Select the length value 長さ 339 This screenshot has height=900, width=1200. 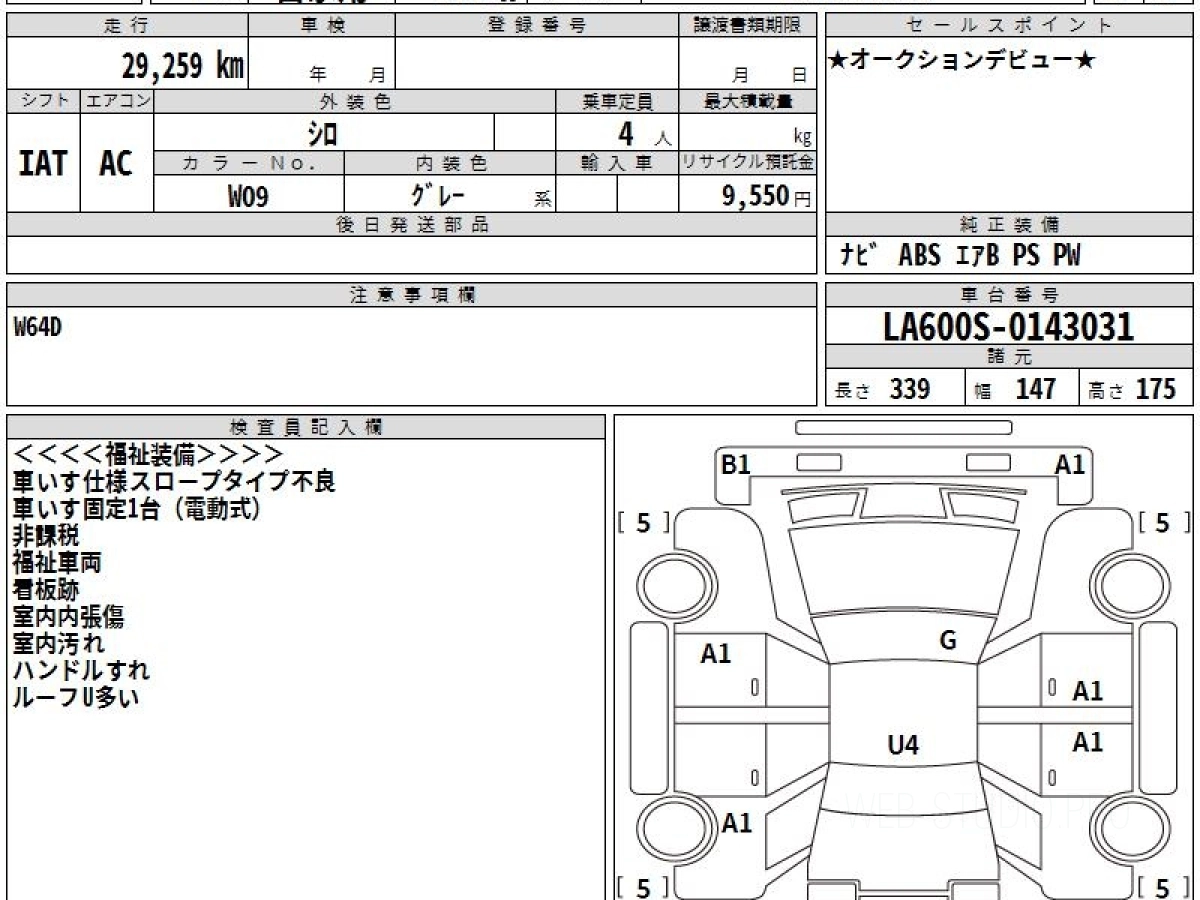click(883, 389)
